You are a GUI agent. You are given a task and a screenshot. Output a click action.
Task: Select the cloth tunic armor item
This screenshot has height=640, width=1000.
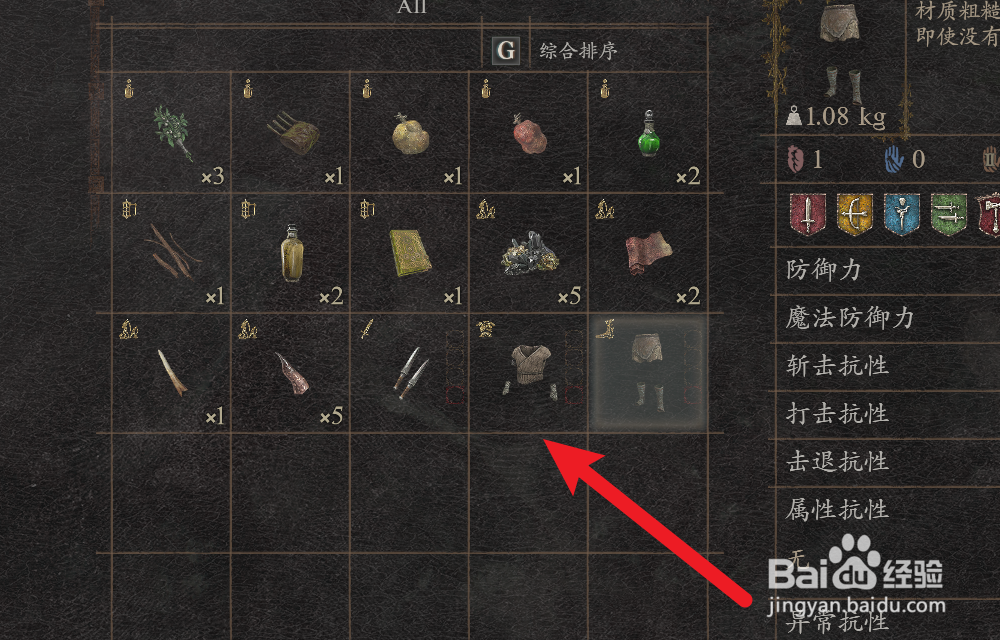point(529,372)
